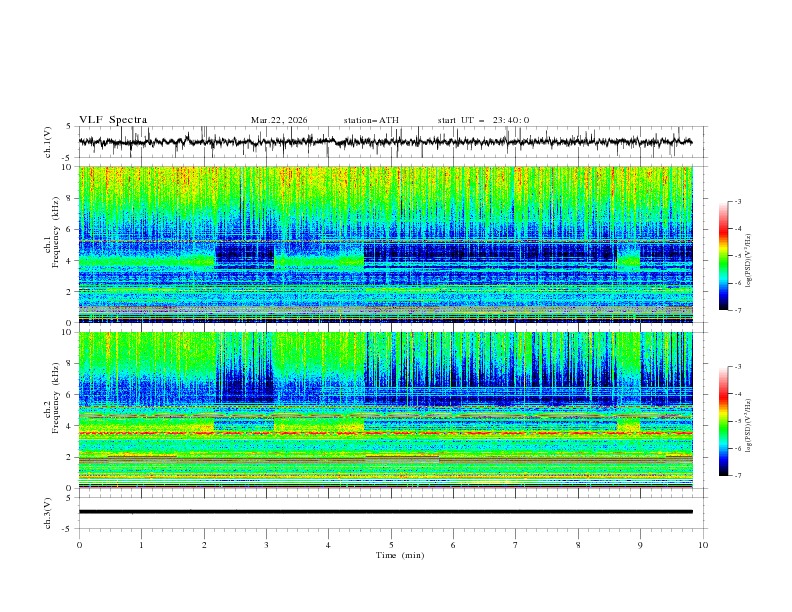Click the "-3" label on lower color bar
The height and width of the screenshot is (612, 792).
[x=738, y=367]
